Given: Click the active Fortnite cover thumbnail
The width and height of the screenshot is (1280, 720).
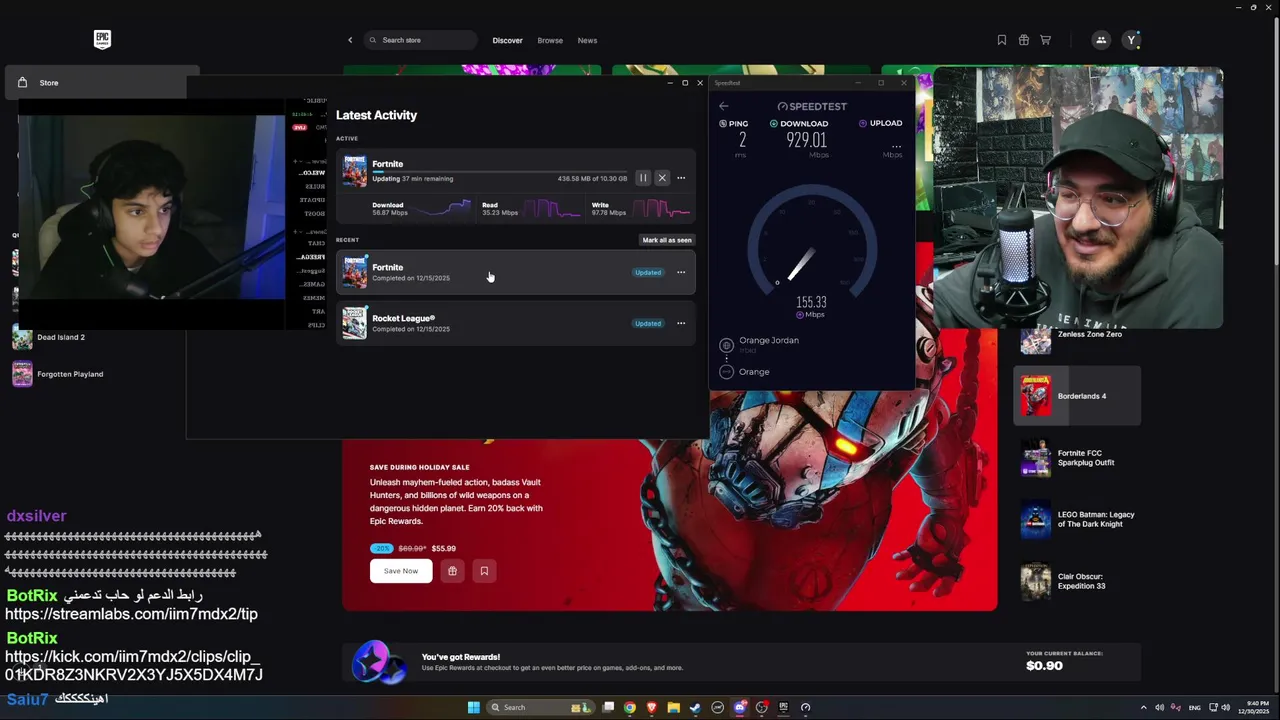Looking at the screenshot, I should point(355,171).
